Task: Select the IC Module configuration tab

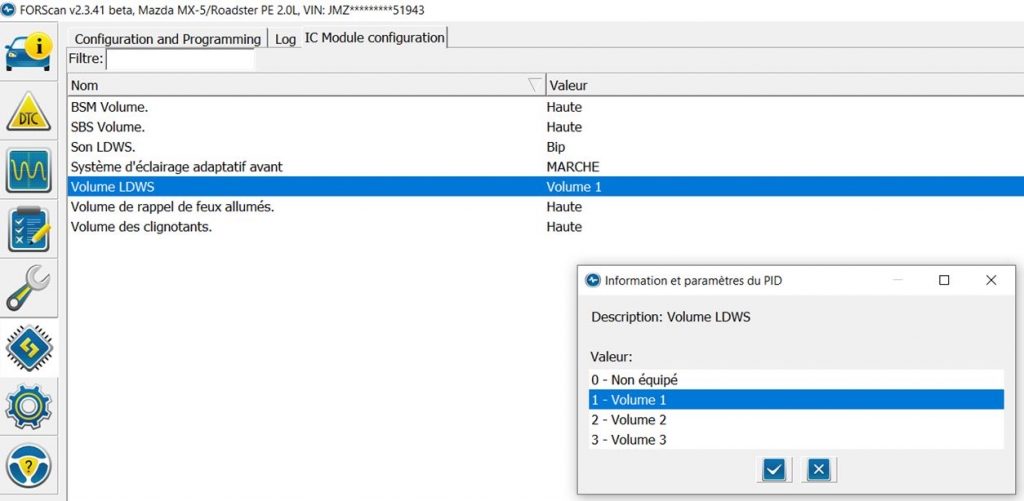Action: 374,38
